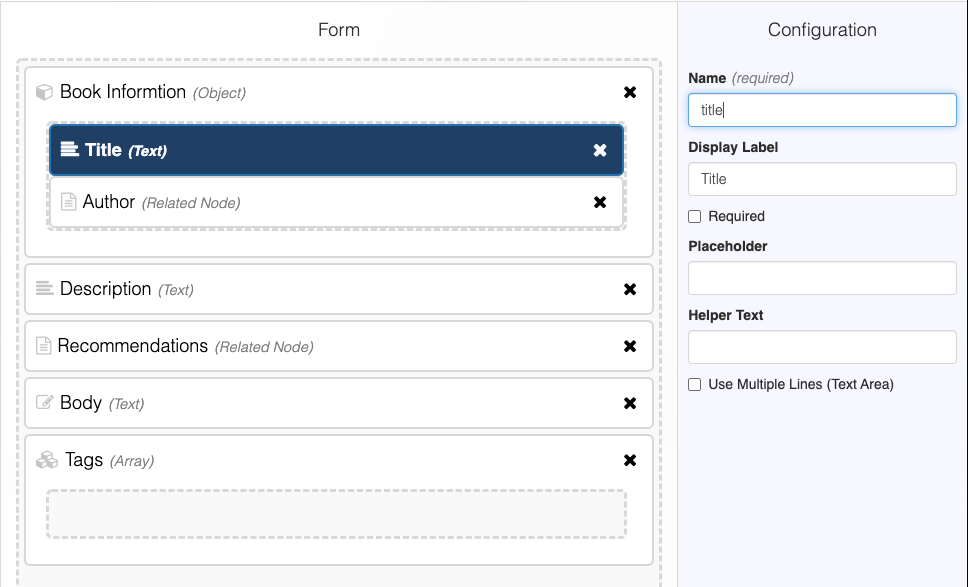Click the Description lines icon
The width and height of the screenshot is (968, 587).
coord(44,289)
